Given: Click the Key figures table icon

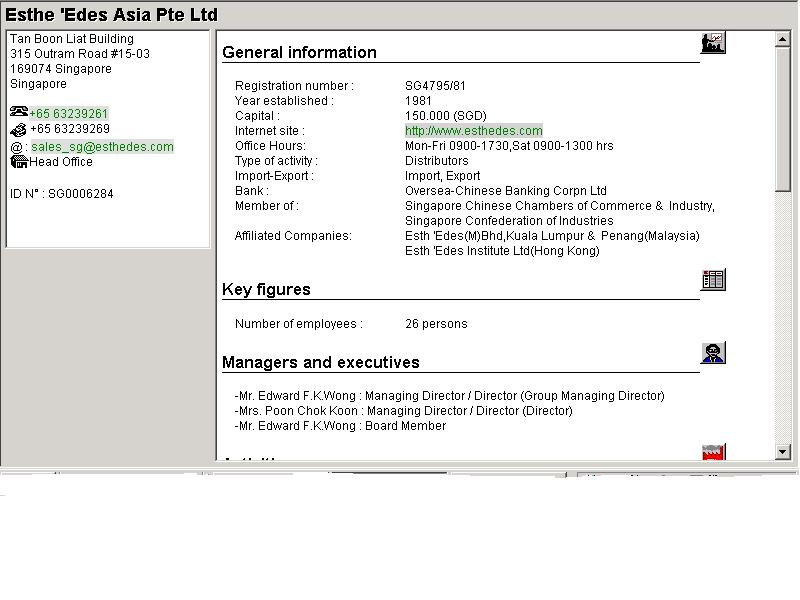Looking at the screenshot, I should coord(713,280).
